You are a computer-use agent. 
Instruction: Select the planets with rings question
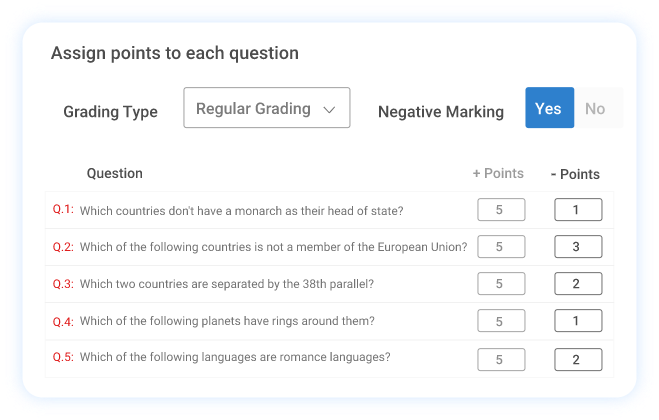click(x=227, y=321)
